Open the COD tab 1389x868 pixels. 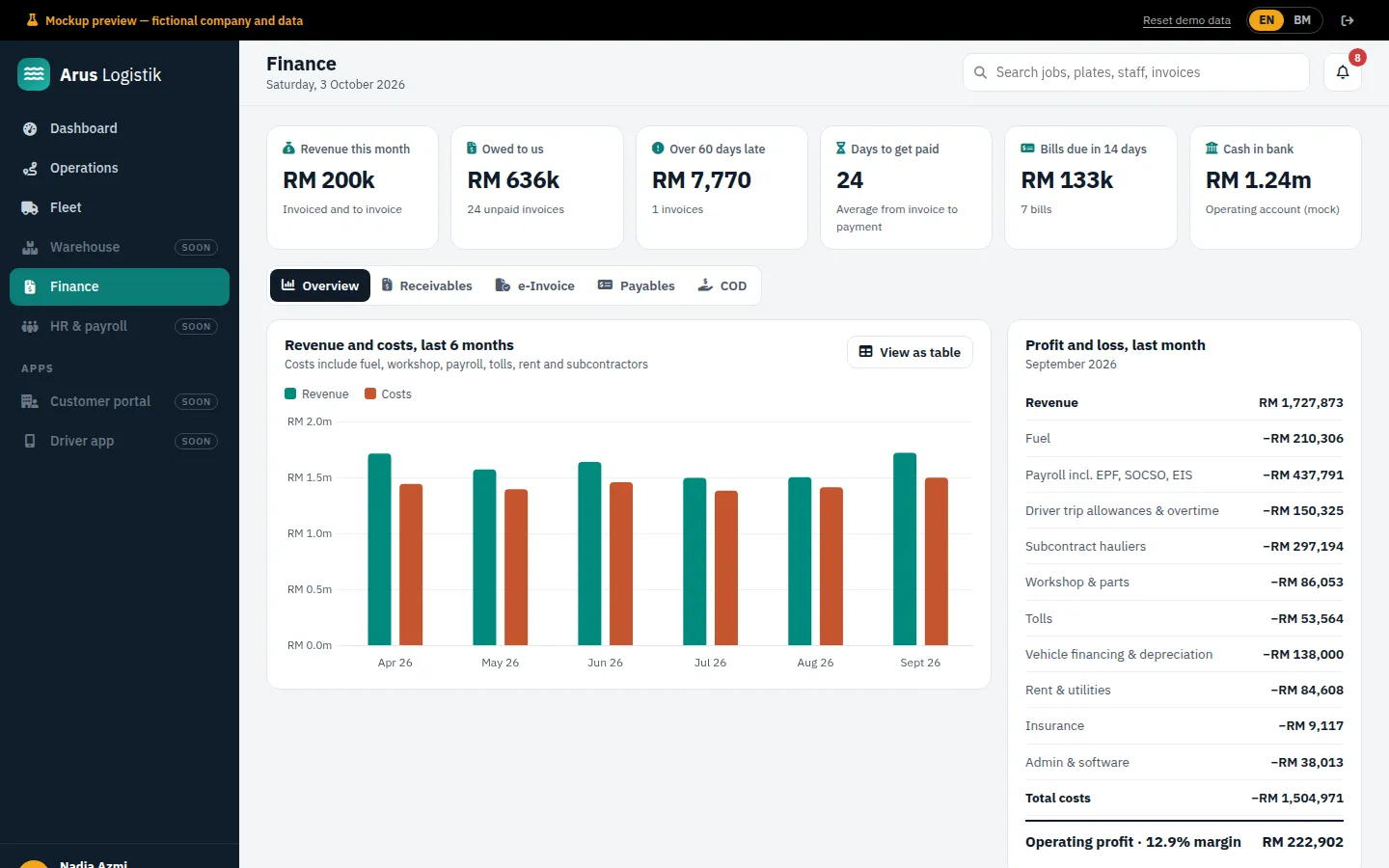click(x=722, y=285)
